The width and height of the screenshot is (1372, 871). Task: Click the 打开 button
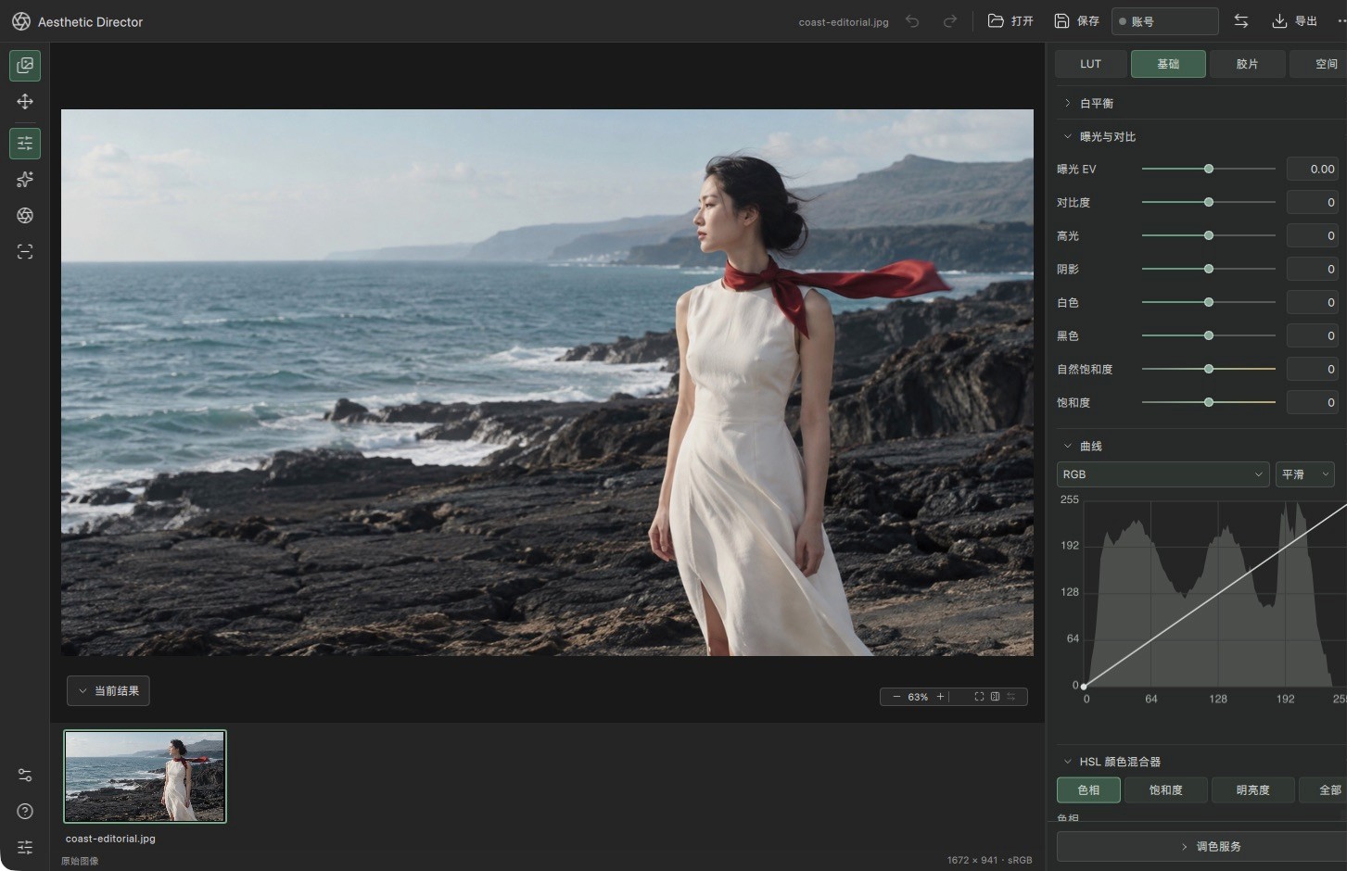click(1010, 21)
